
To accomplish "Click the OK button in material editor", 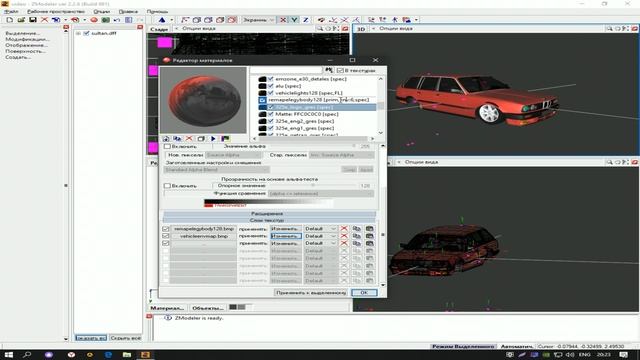I will 364,293.
